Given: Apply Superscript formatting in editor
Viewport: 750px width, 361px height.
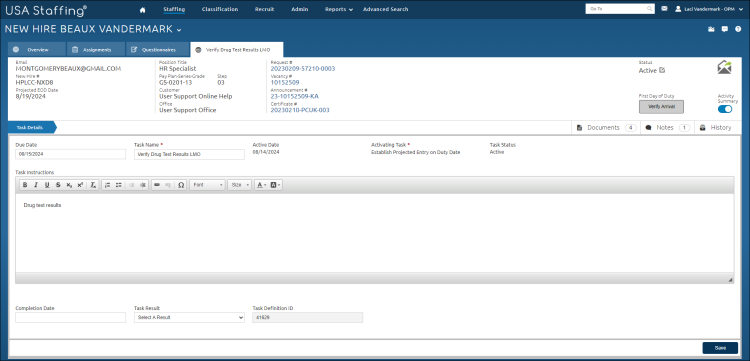Looking at the screenshot, I should coord(80,185).
